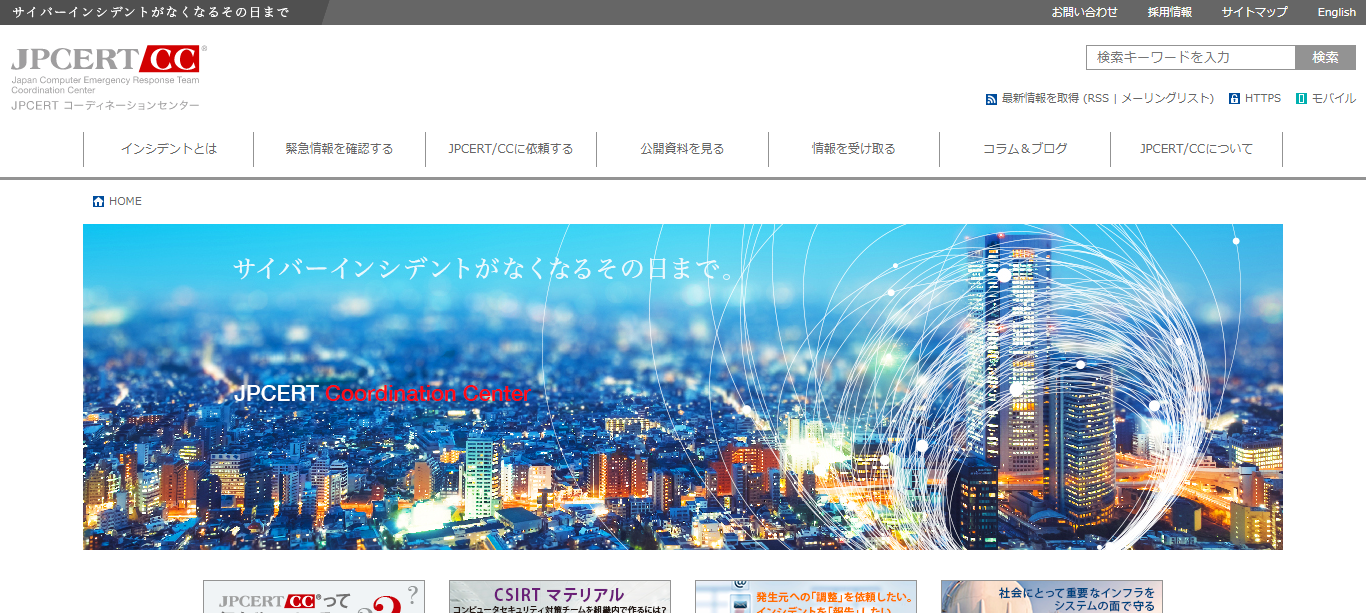Click the HOME breadcrumb text

point(125,202)
